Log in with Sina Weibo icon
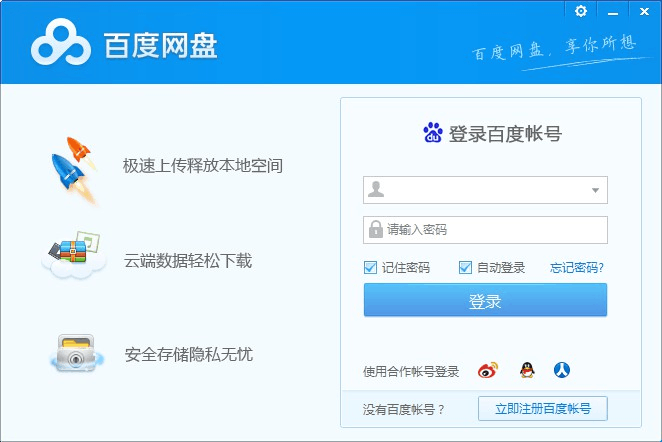Image resolution: width=662 pixels, height=442 pixels. point(488,370)
